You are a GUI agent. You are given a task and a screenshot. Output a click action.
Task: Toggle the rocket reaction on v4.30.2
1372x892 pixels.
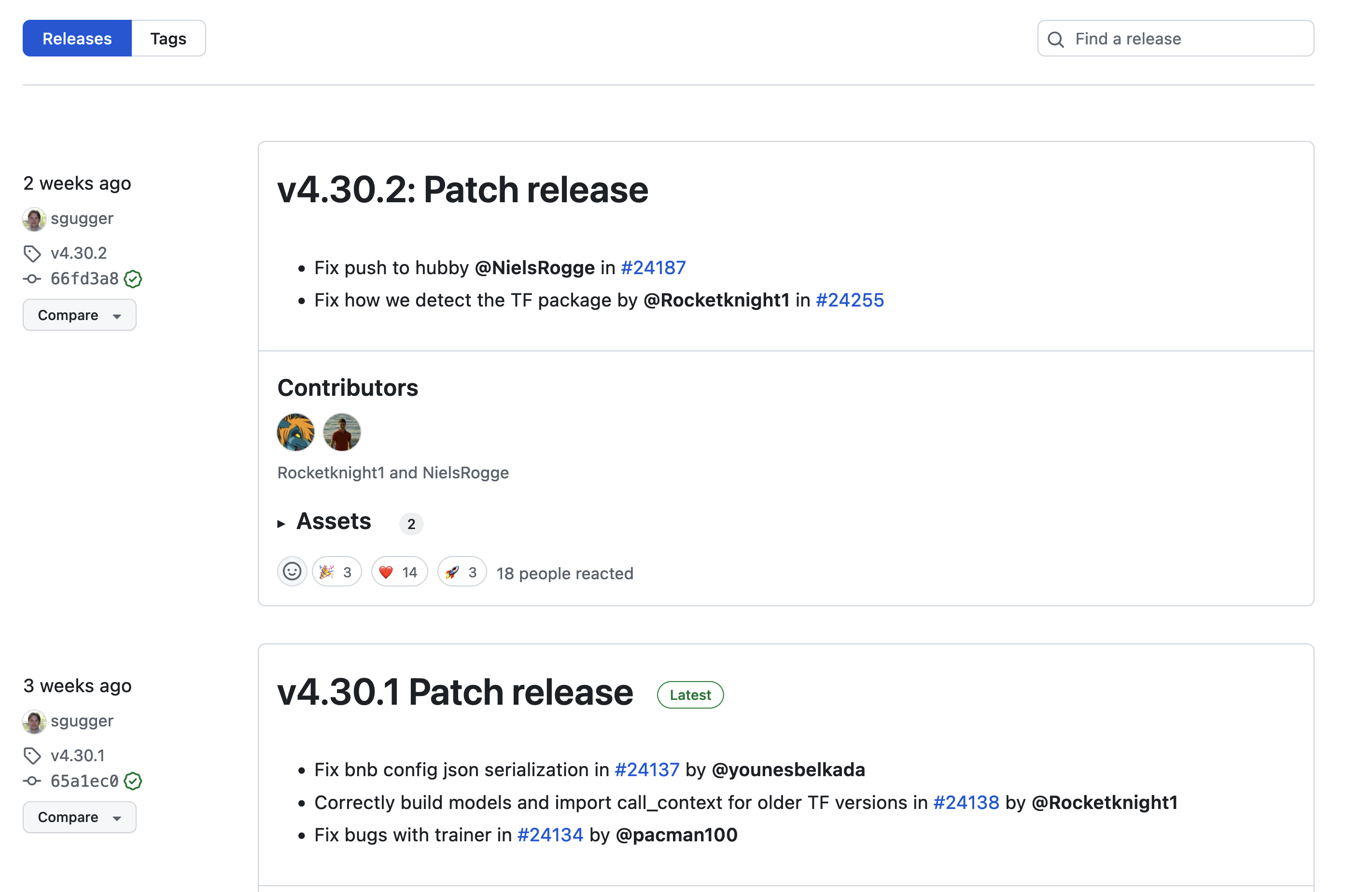[461, 571]
